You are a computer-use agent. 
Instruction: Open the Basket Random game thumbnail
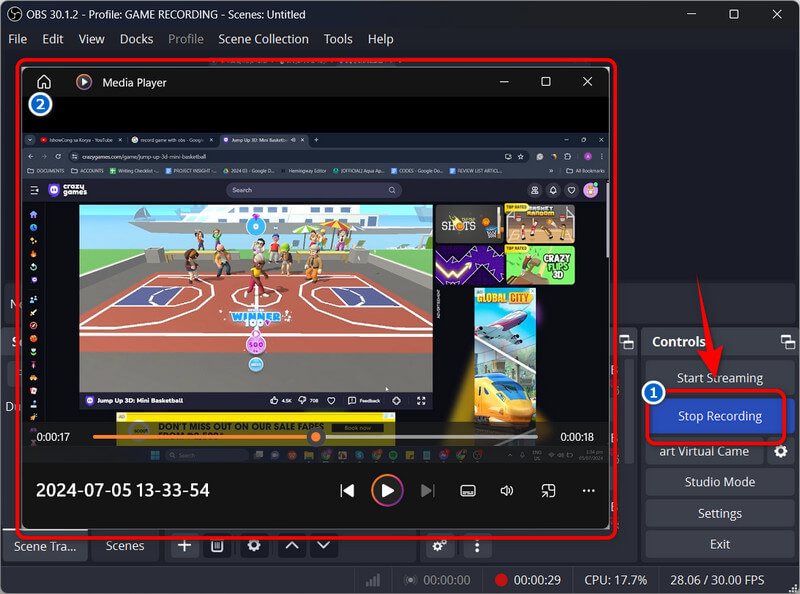coord(540,224)
